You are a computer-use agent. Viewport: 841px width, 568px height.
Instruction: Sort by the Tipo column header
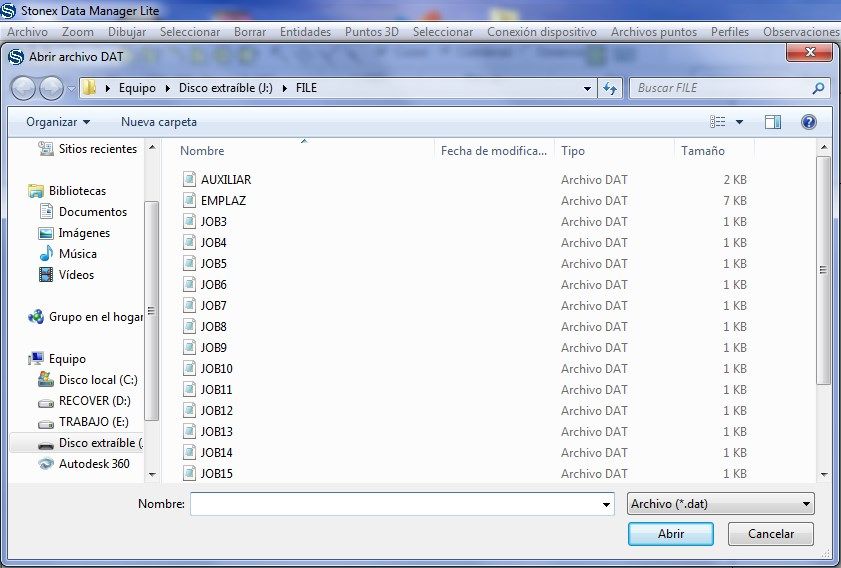pyautogui.click(x=615, y=151)
